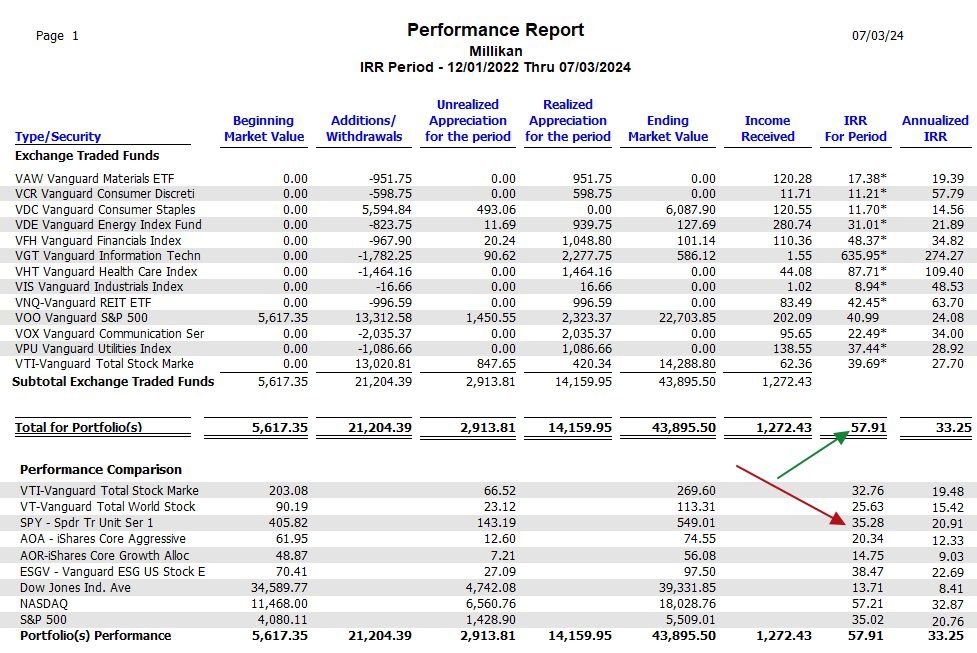Select the VIS Vanguard Industrials Index row
This screenshot has width=977, height=653.
click(x=488, y=287)
